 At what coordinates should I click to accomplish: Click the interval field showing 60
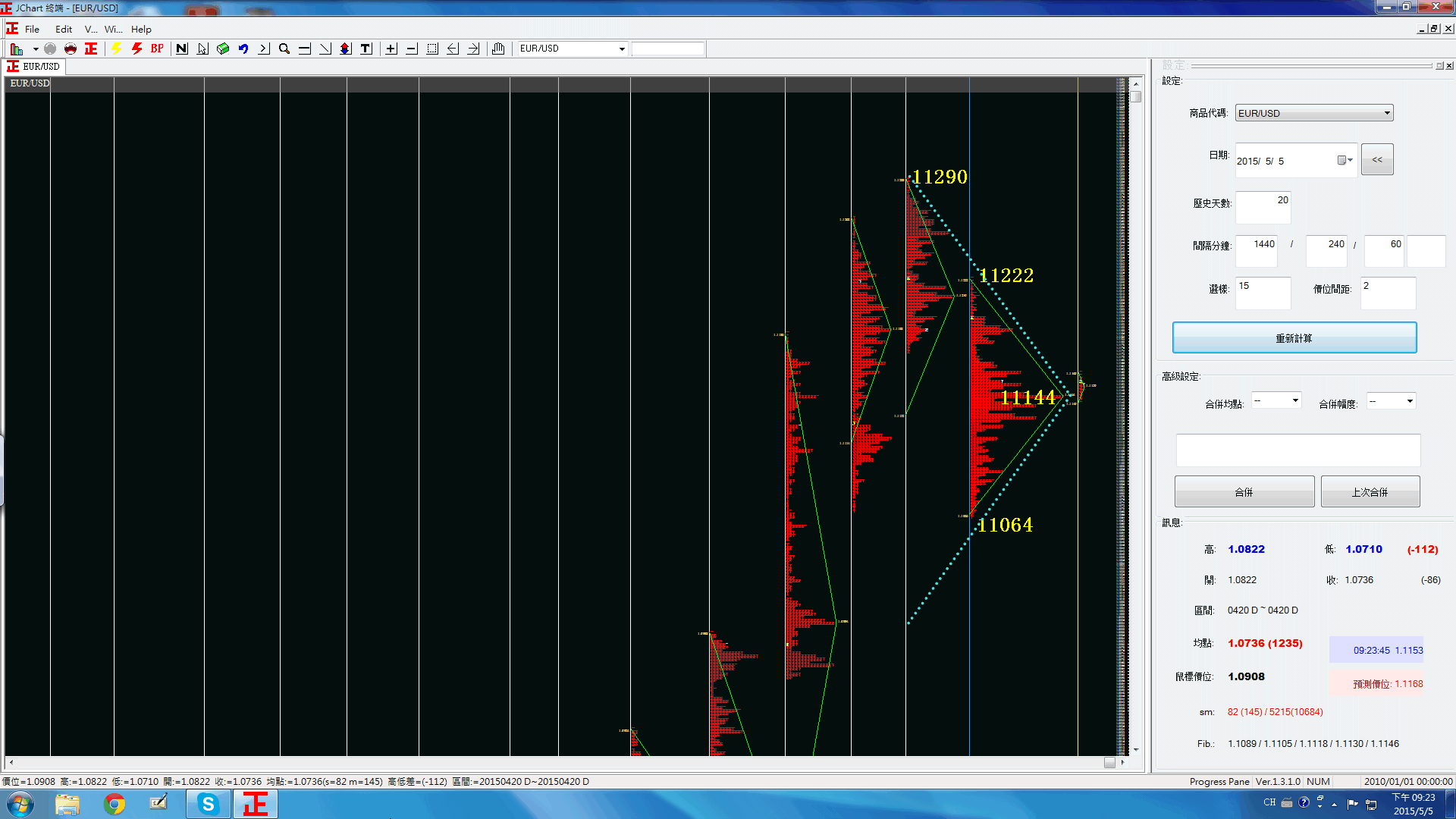(1384, 250)
